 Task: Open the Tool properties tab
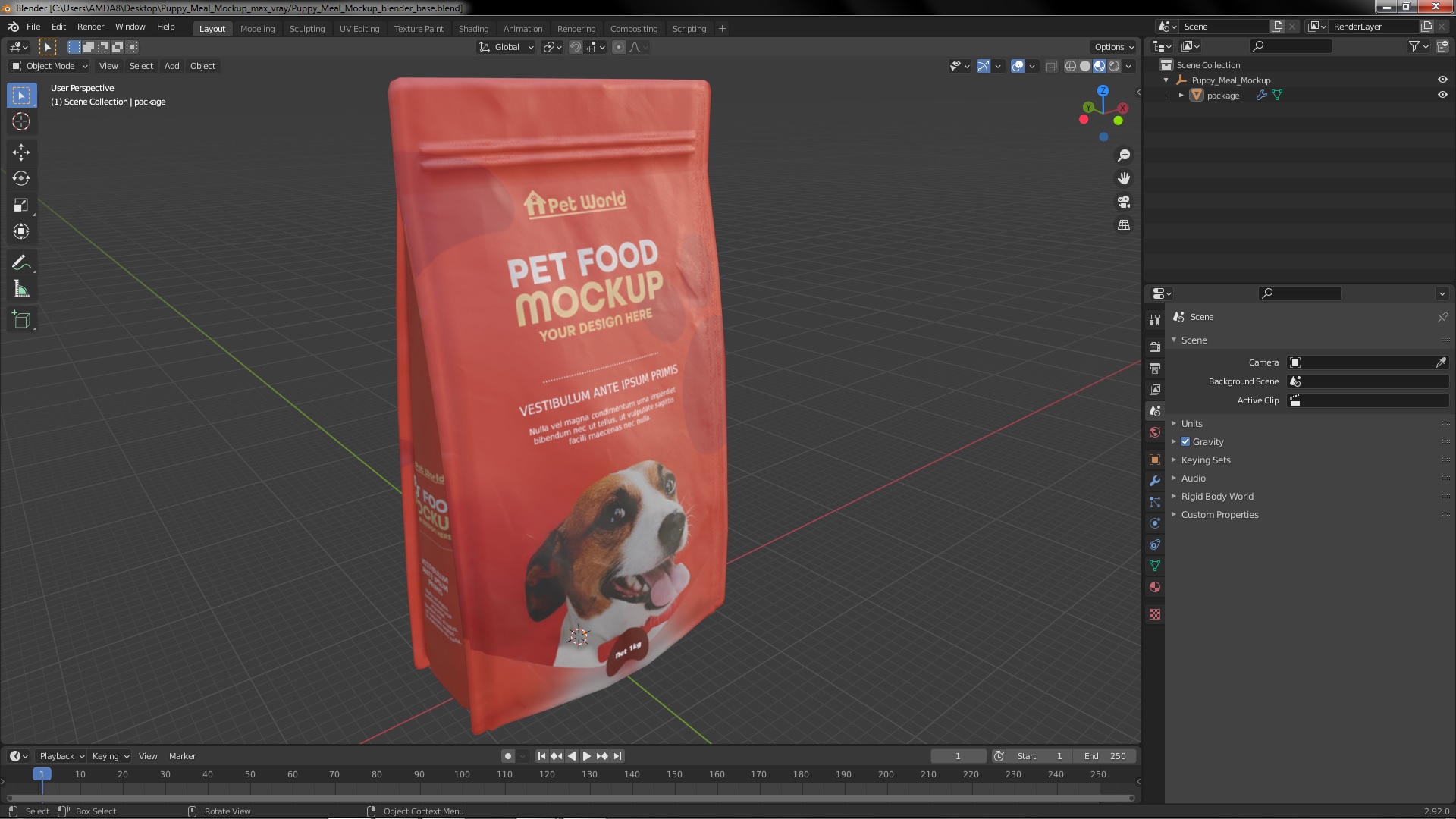[1155, 320]
